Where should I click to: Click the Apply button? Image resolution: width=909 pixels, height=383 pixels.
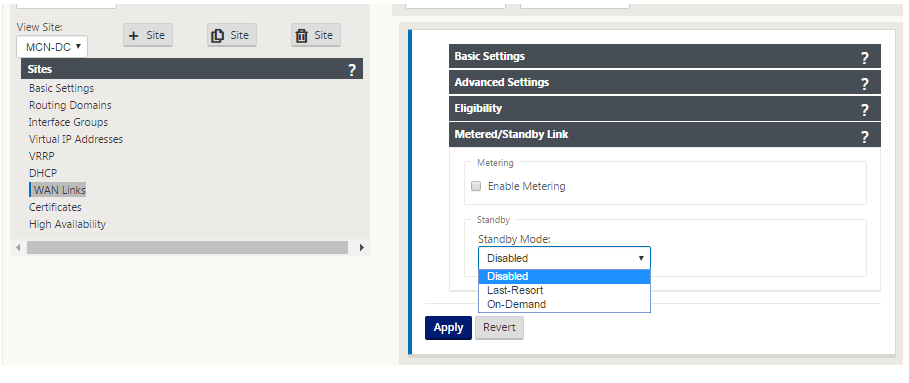(448, 327)
